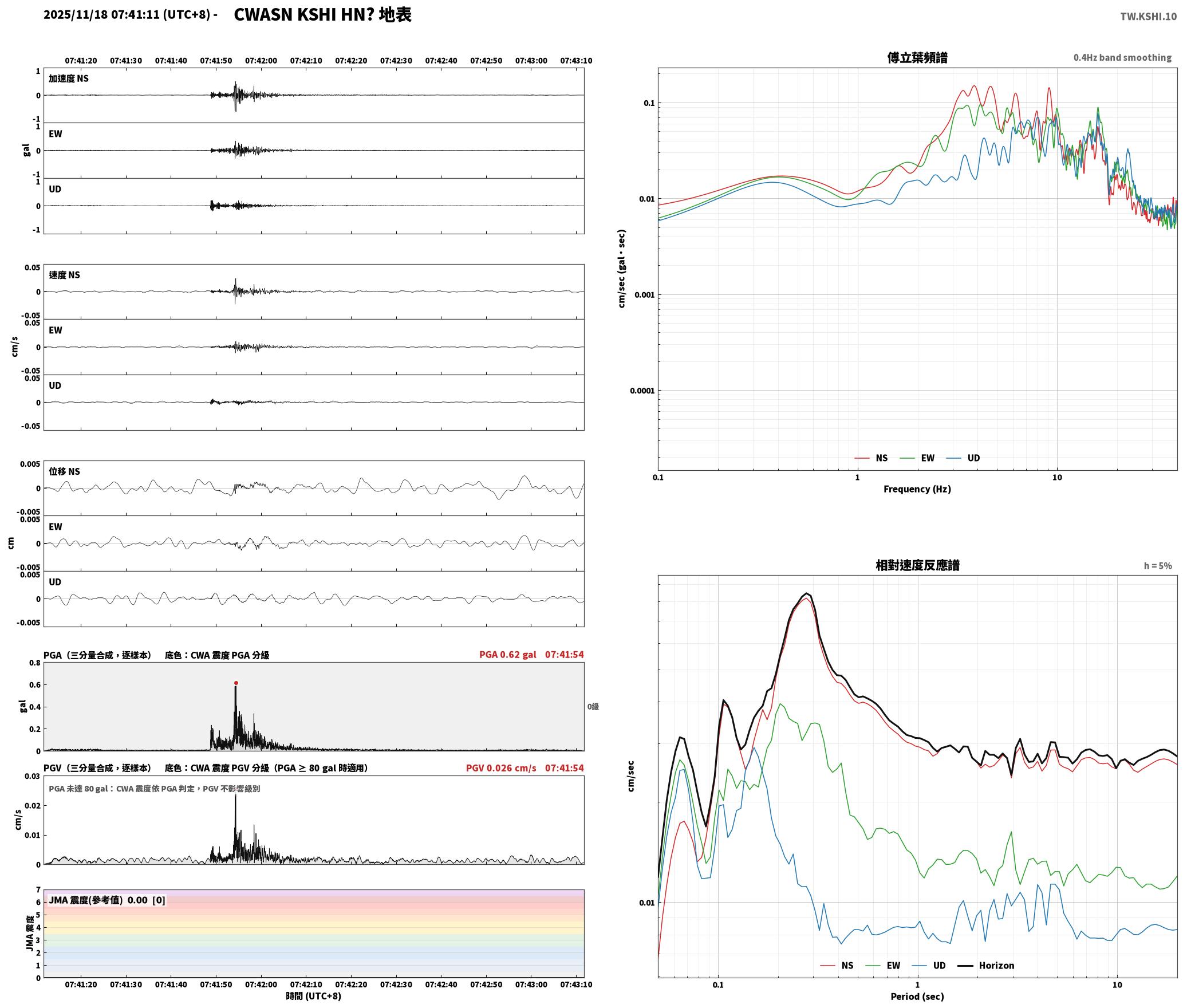1183x1008 pixels.
Task: Click the NS legend entry in Fourier spectrum
Action: (x=871, y=458)
